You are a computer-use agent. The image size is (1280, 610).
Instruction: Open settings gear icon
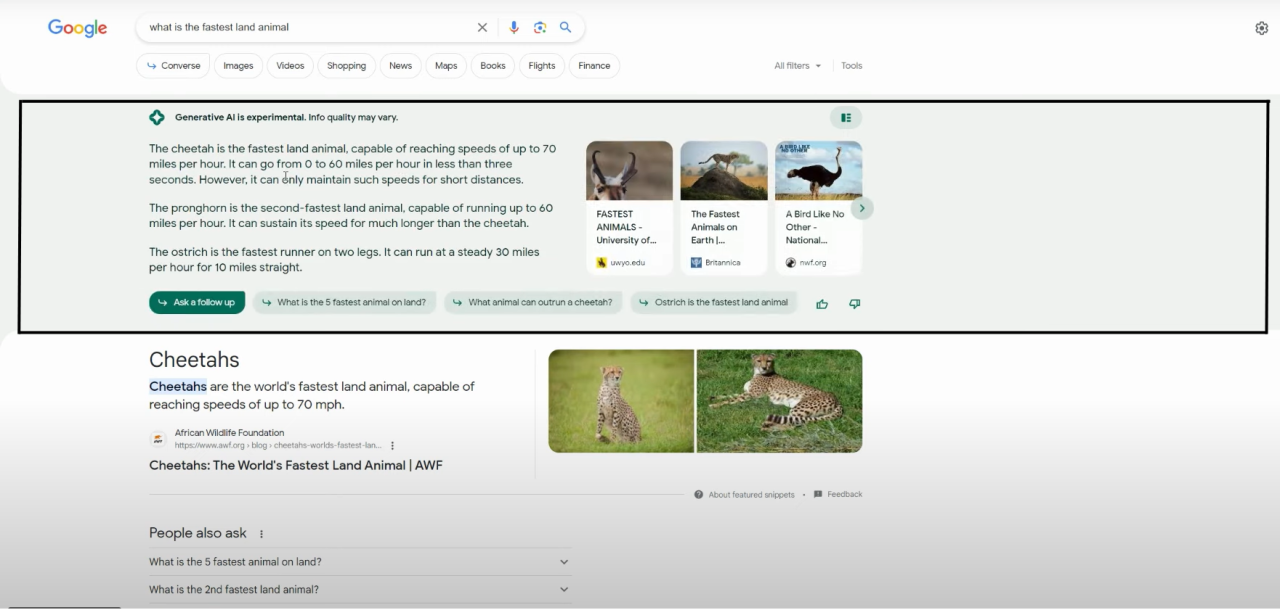pyautogui.click(x=1261, y=28)
